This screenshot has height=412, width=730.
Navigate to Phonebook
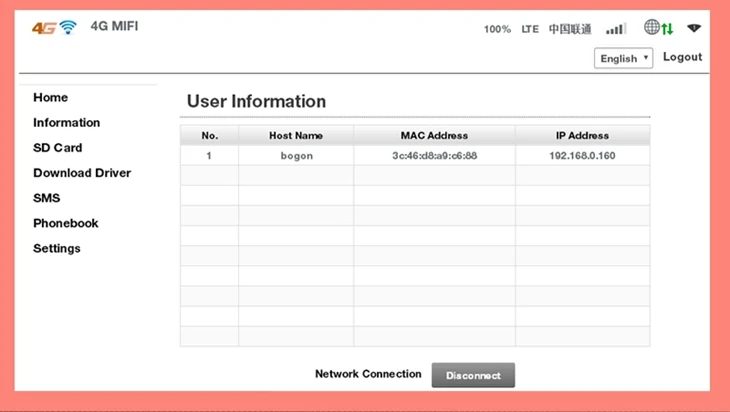tap(66, 223)
